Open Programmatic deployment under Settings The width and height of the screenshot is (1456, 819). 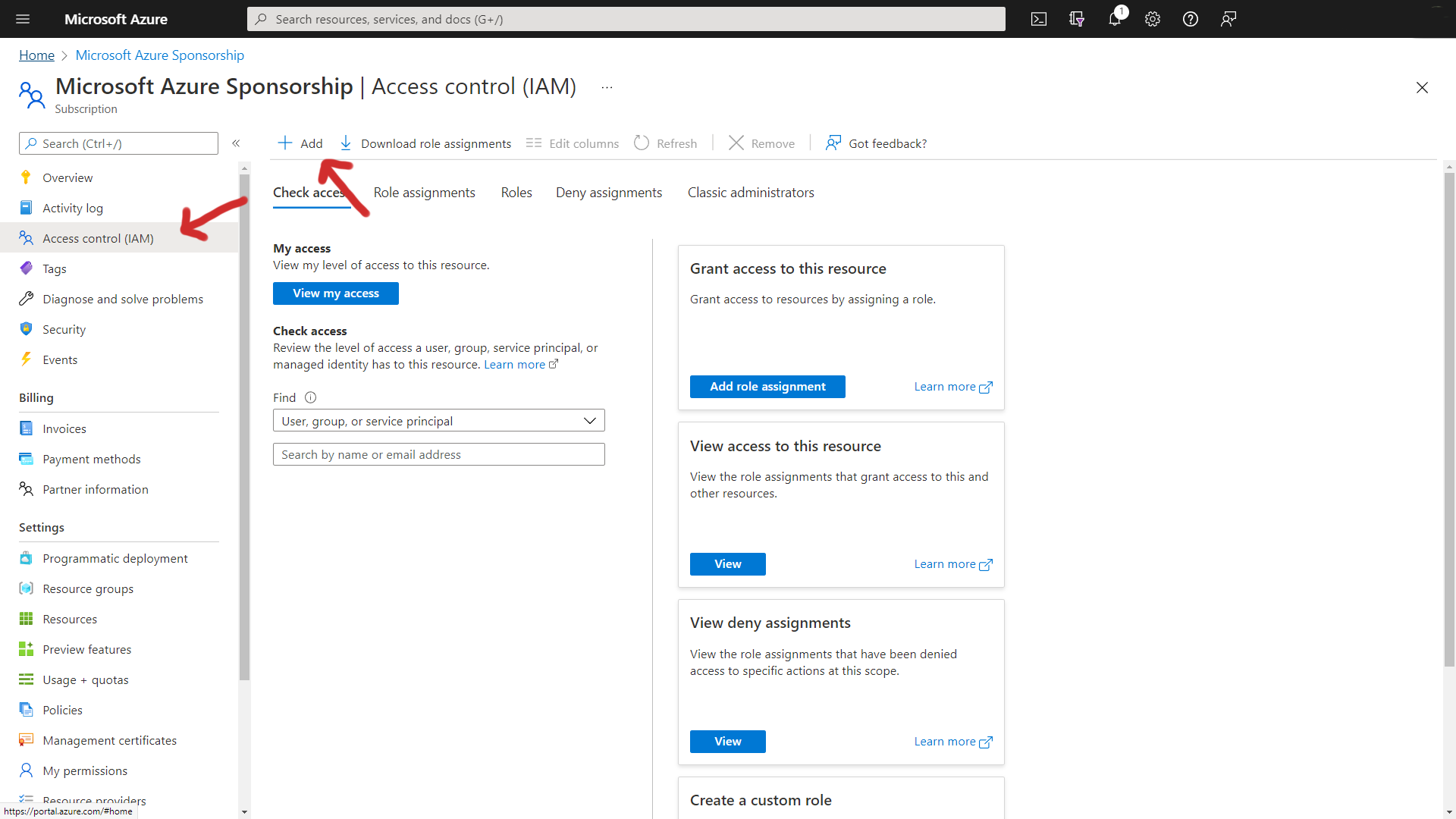click(x=119, y=558)
